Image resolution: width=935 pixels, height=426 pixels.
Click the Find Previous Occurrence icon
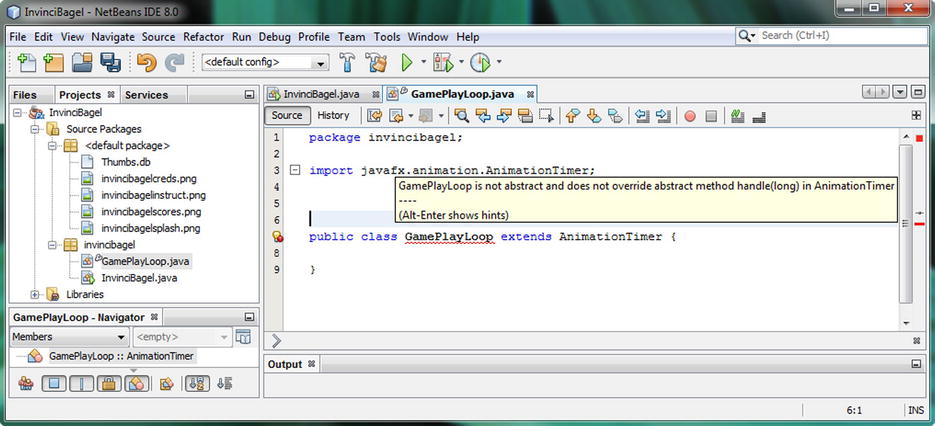tap(482, 116)
